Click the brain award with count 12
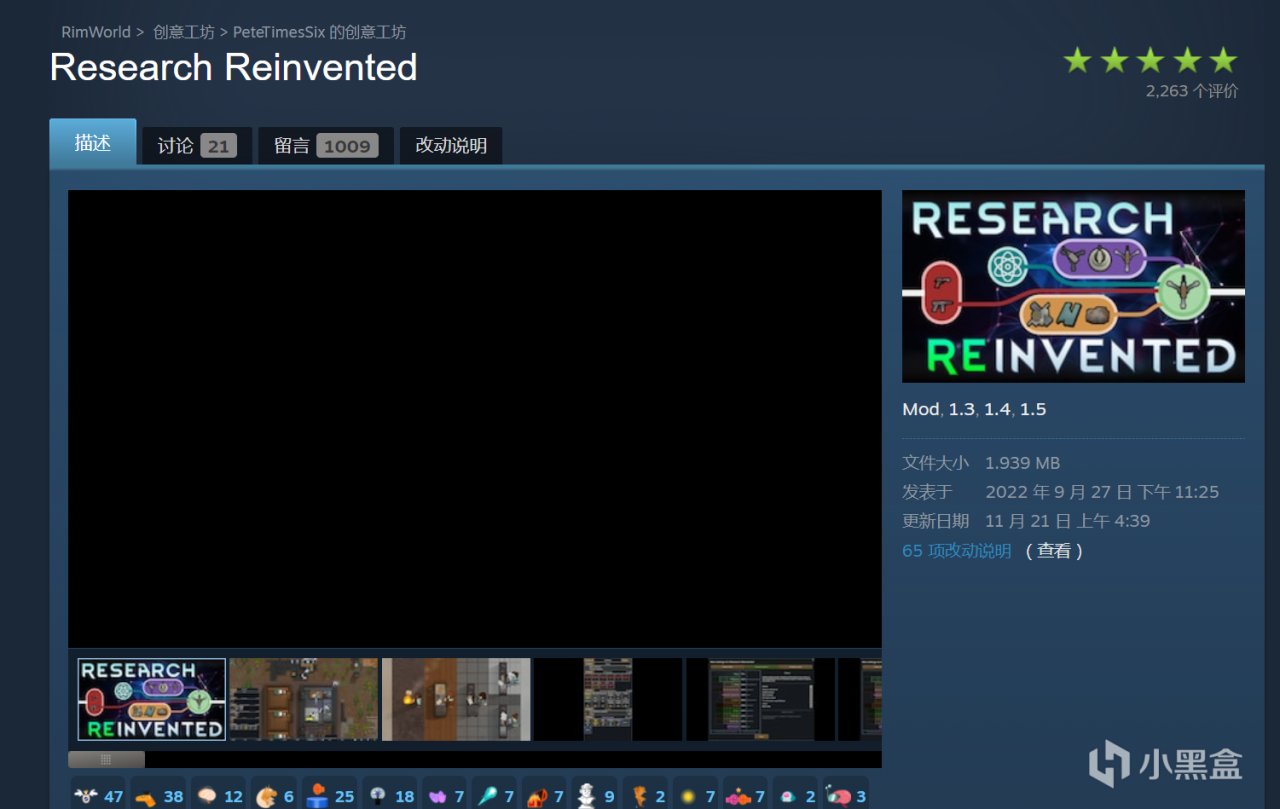1280x809 pixels. (x=218, y=794)
